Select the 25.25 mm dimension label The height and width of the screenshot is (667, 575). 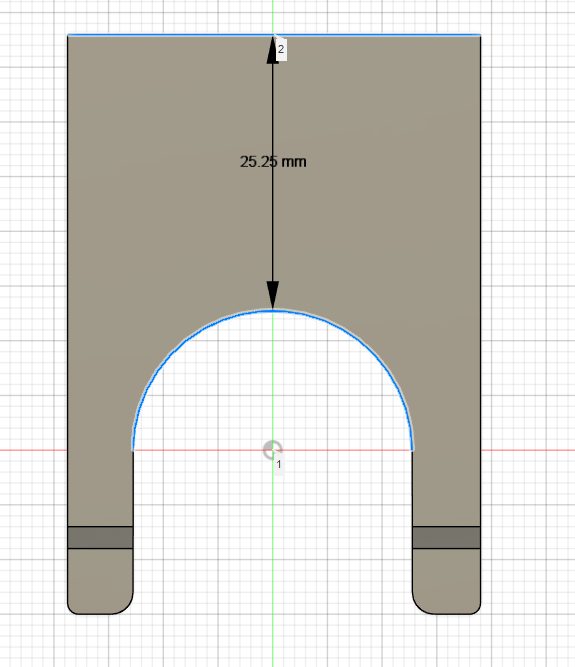(273, 162)
